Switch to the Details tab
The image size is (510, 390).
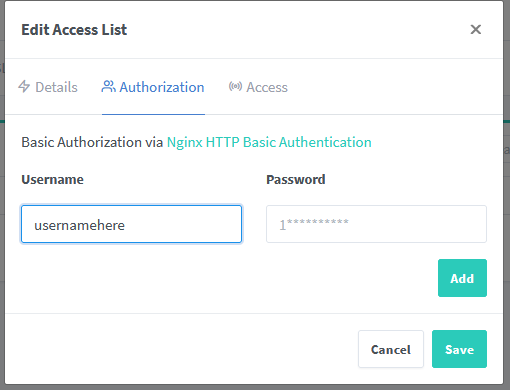click(48, 87)
